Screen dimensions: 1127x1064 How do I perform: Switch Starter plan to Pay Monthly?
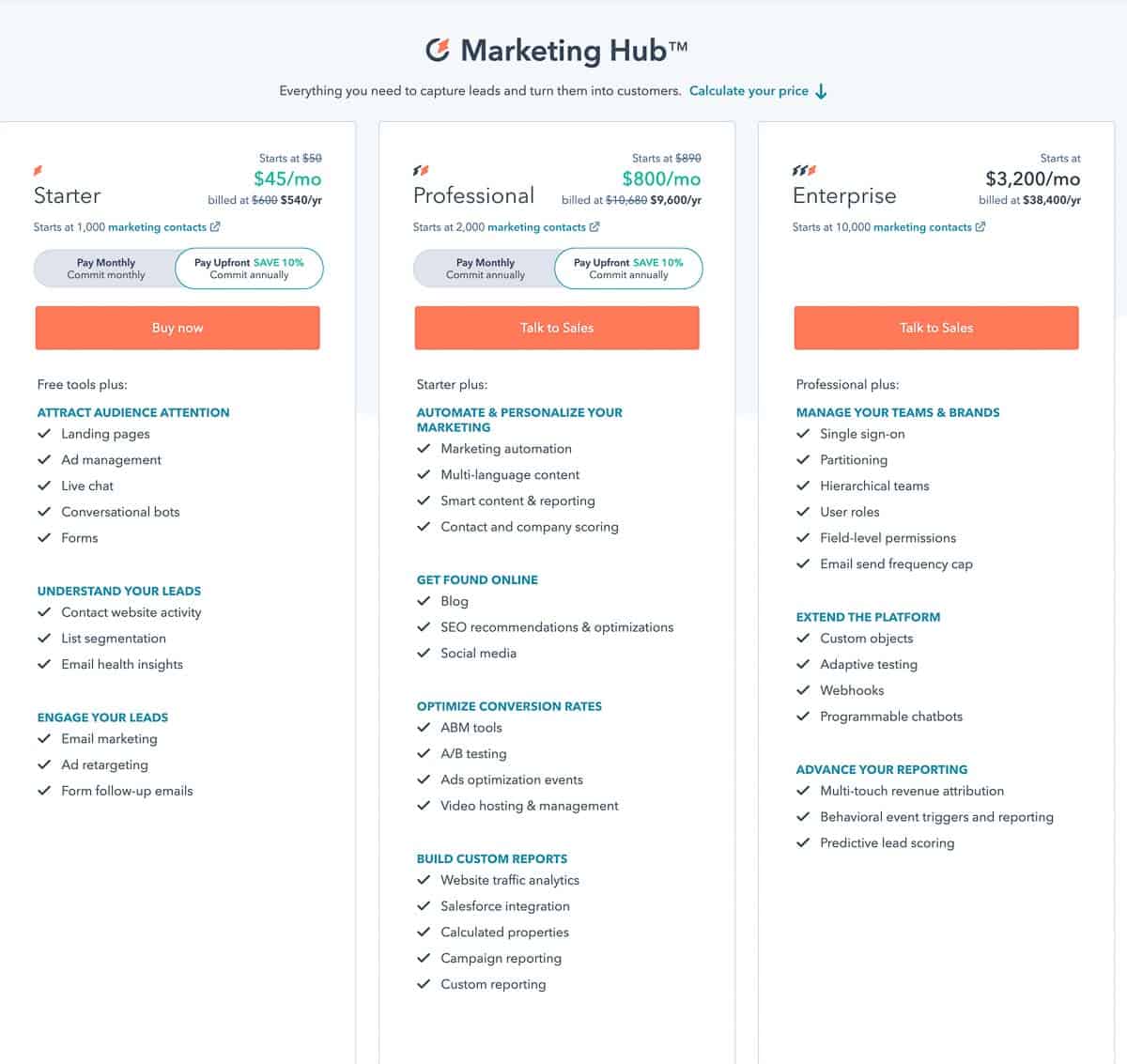tap(106, 269)
